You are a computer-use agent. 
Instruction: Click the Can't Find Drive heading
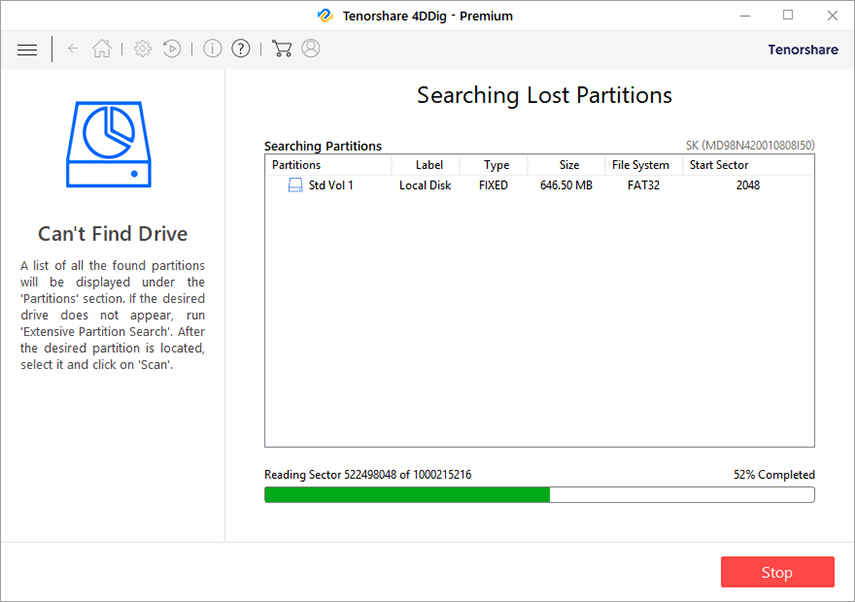click(112, 234)
